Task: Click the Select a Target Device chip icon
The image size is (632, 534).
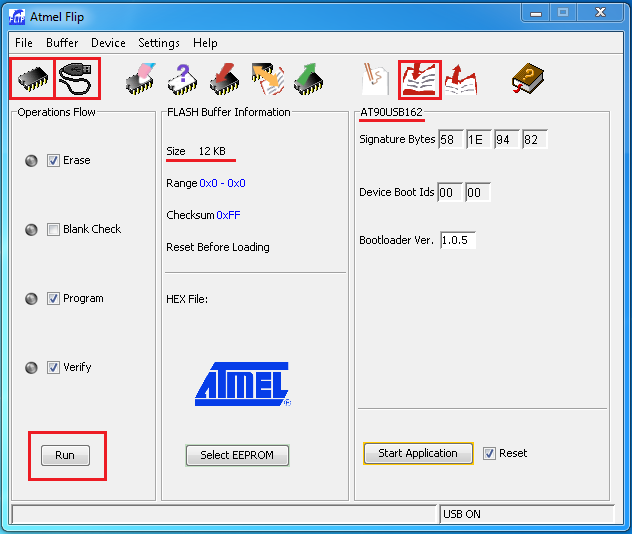Action: pyautogui.click(x=32, y=79)
